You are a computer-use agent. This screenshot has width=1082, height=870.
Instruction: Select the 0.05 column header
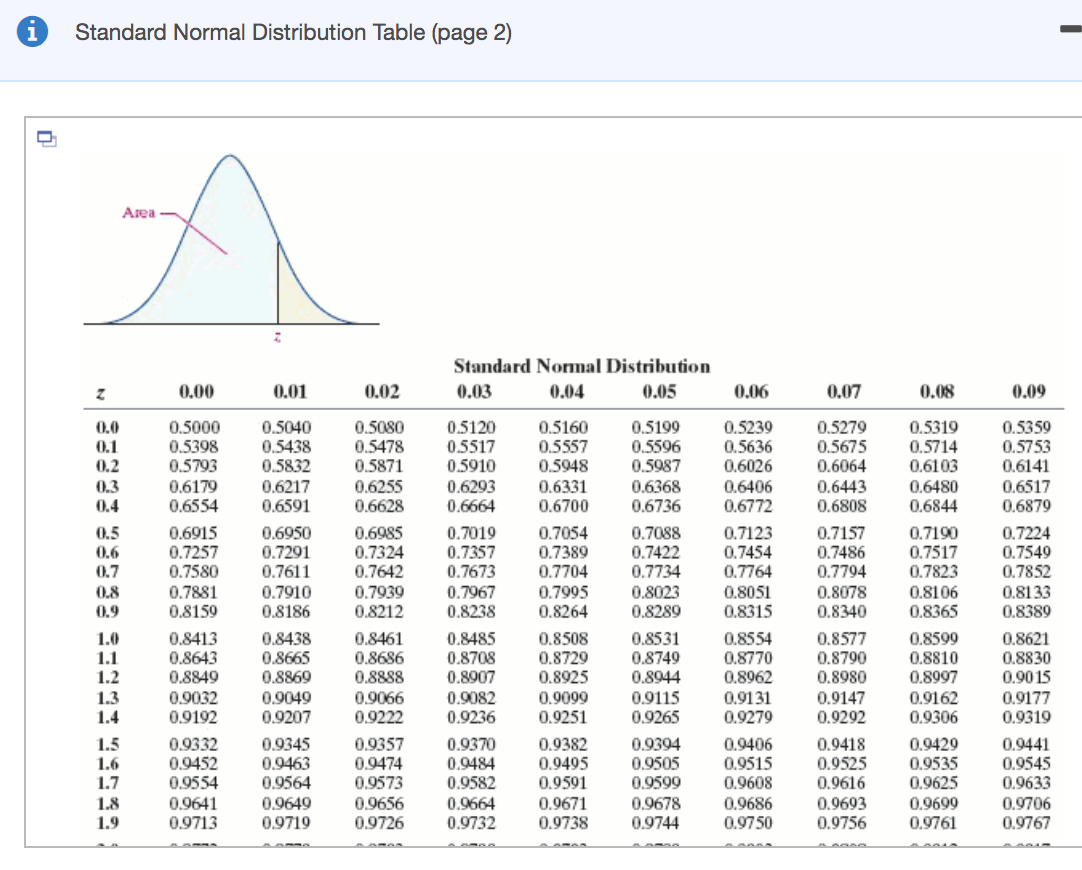[x=659, y=392]
